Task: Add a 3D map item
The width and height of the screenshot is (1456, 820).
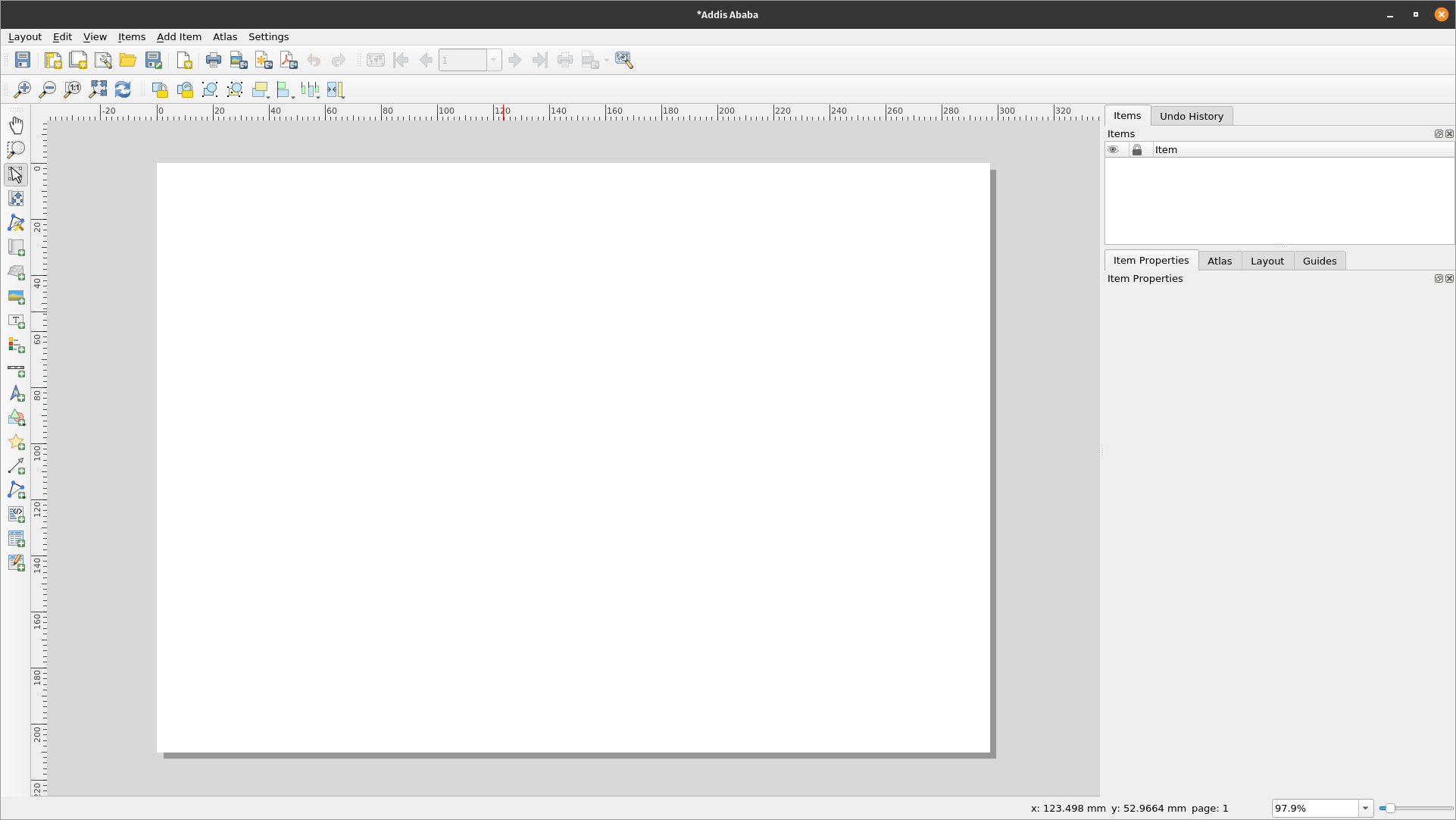Action: pyautogui.click(x=16, y=272)
